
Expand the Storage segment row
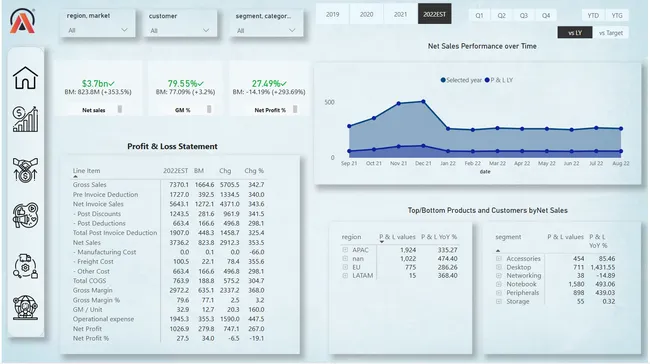click(499, 301)
